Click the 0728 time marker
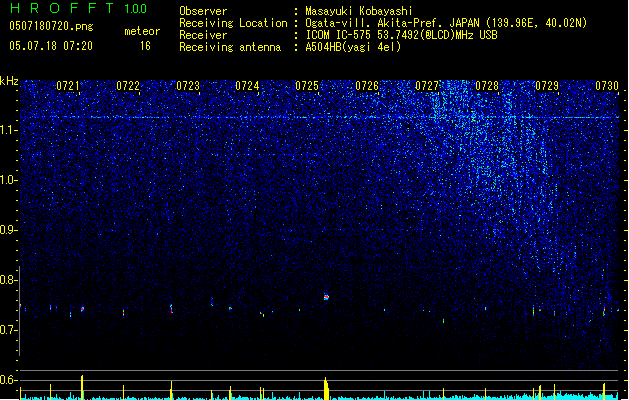Viewport: 629px width, 400px height. 487,86
